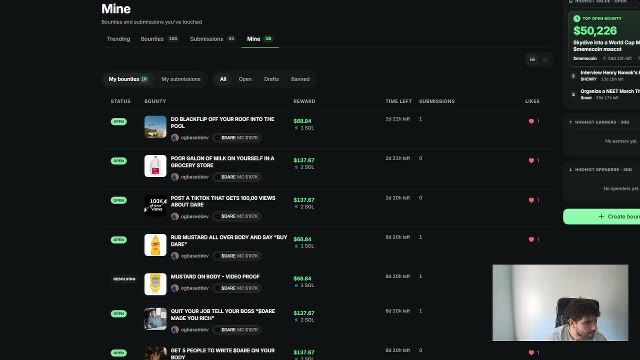Screen dimensions: 640x360
Task: Click $DARE token chip on backflip bounty
Action: pyautogui.click(x=237, y=138)
